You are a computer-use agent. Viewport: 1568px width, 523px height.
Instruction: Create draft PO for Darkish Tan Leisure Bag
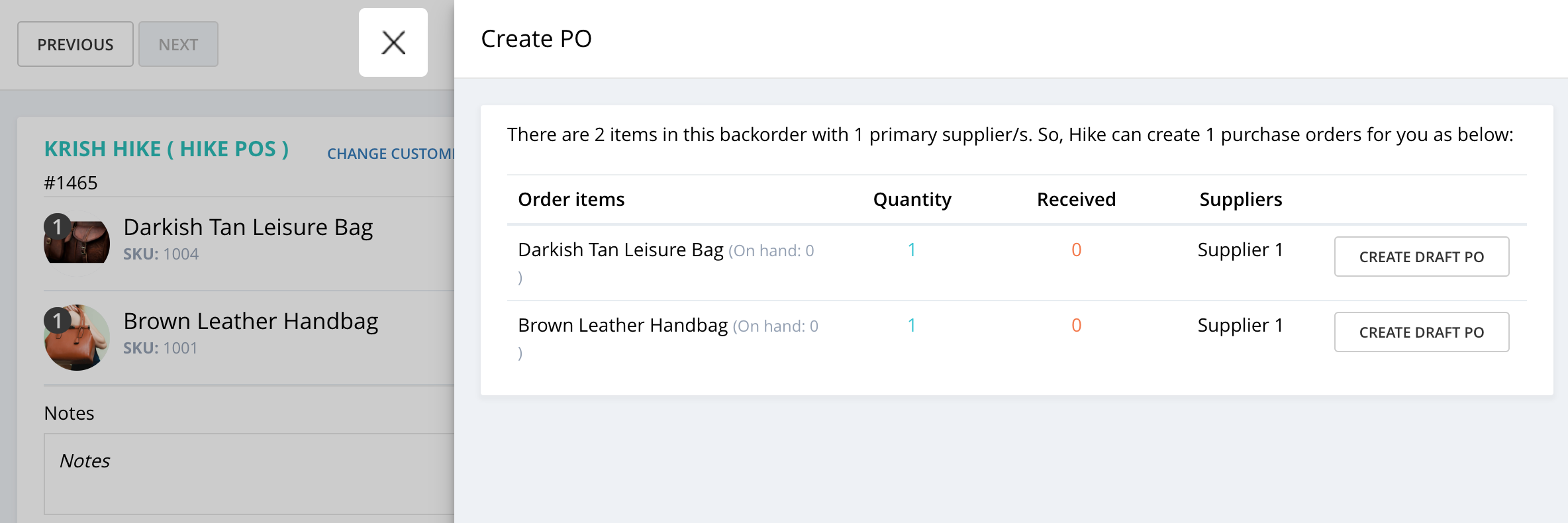click(x=1422, y=256)
